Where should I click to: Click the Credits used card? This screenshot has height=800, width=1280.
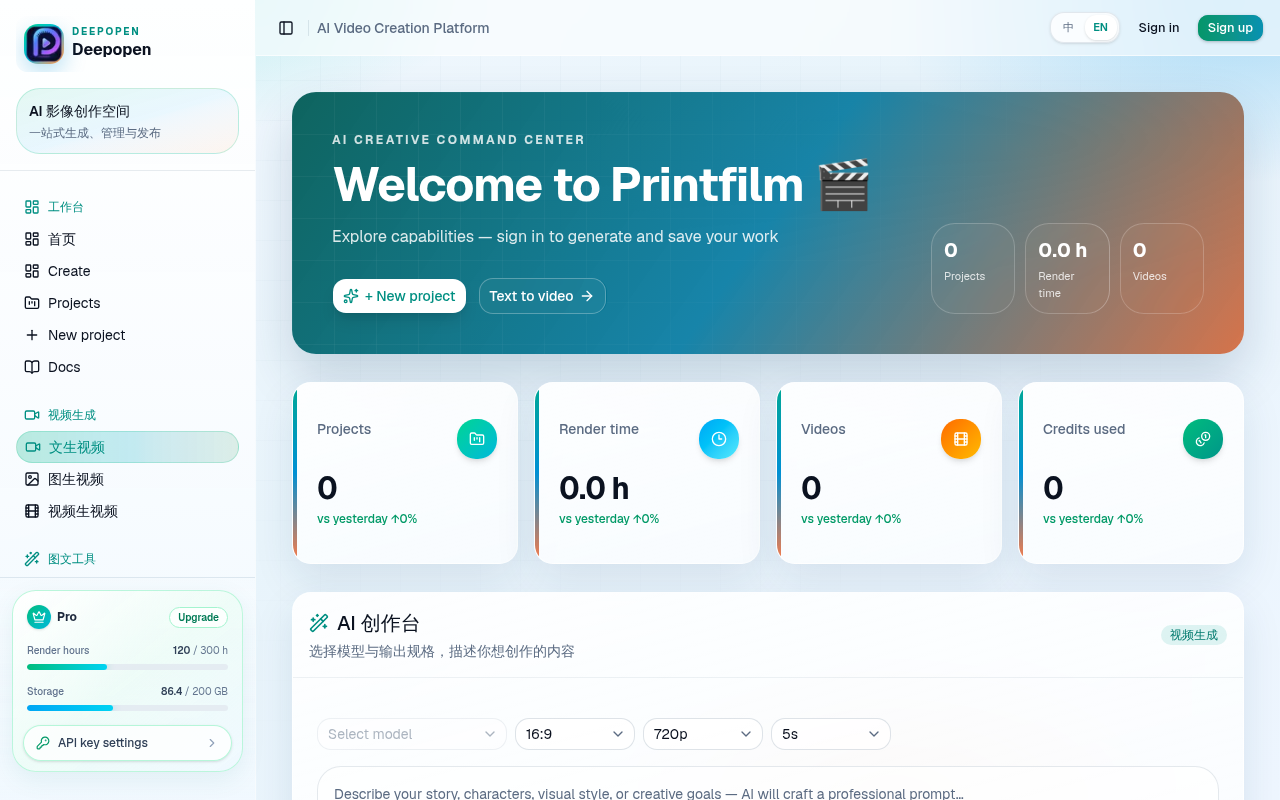1131,473
